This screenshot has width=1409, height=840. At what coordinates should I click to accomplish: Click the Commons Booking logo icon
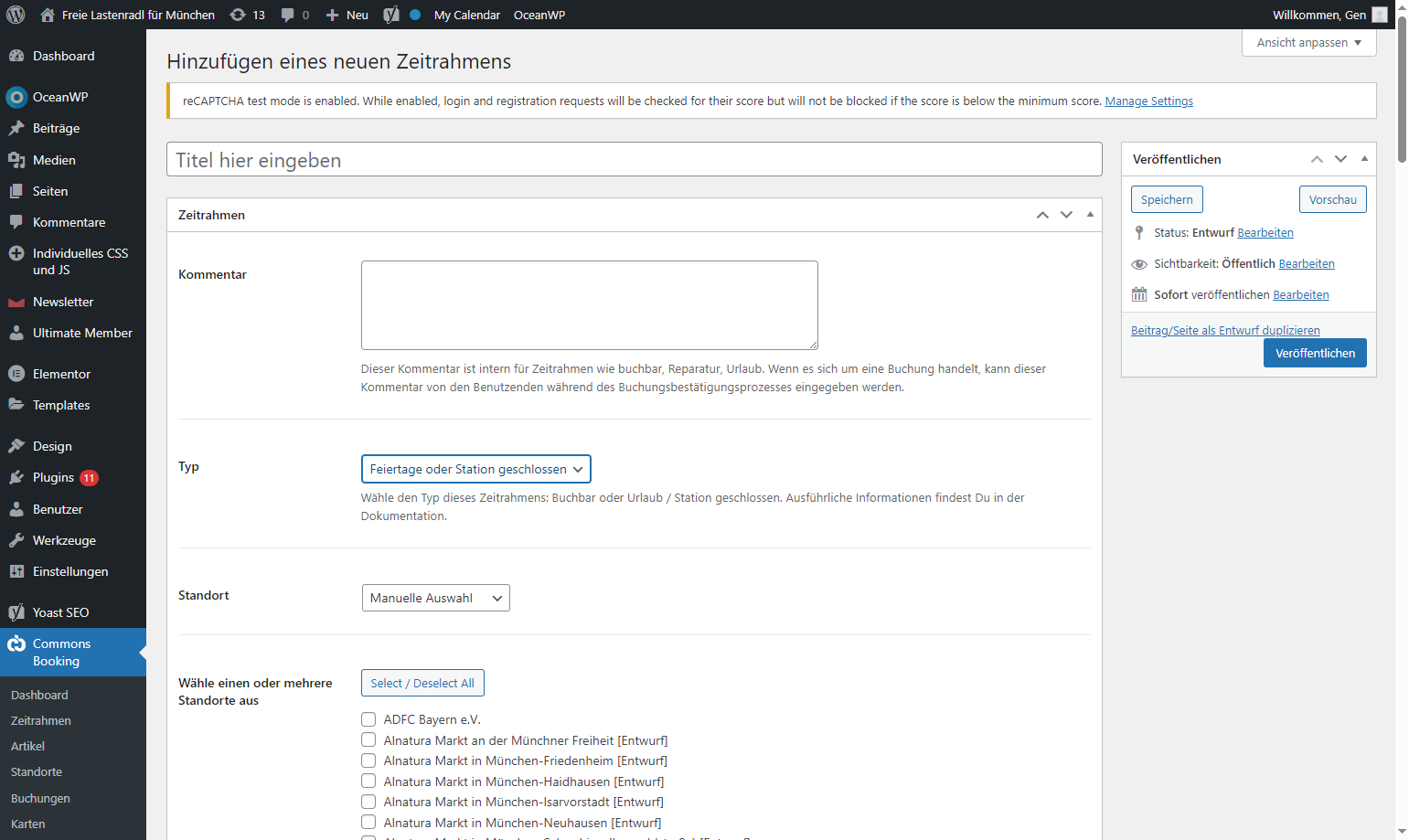coord(16,643)
